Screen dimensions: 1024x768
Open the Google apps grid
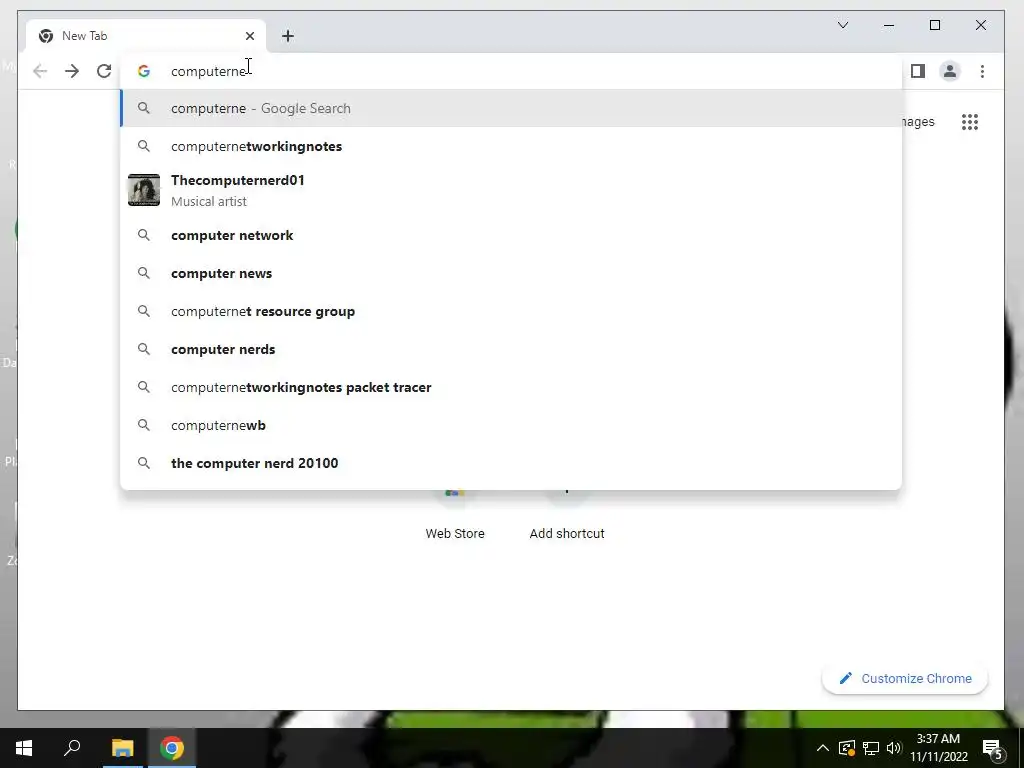pyautogui.click(x=970, y=121)
